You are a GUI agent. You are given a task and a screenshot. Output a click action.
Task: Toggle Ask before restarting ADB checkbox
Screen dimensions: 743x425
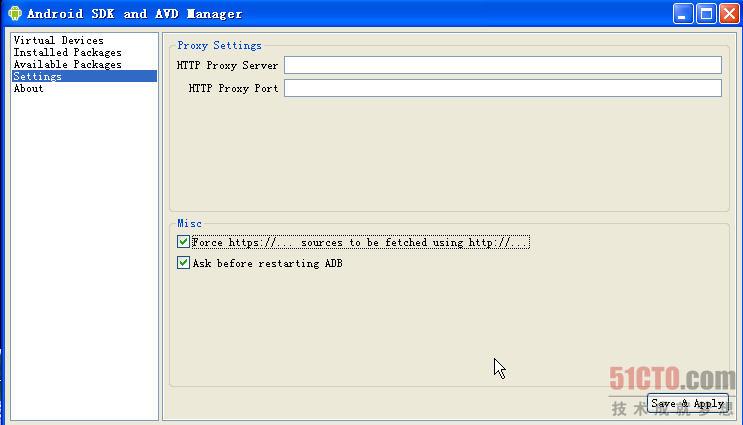[x=183, y=262]
